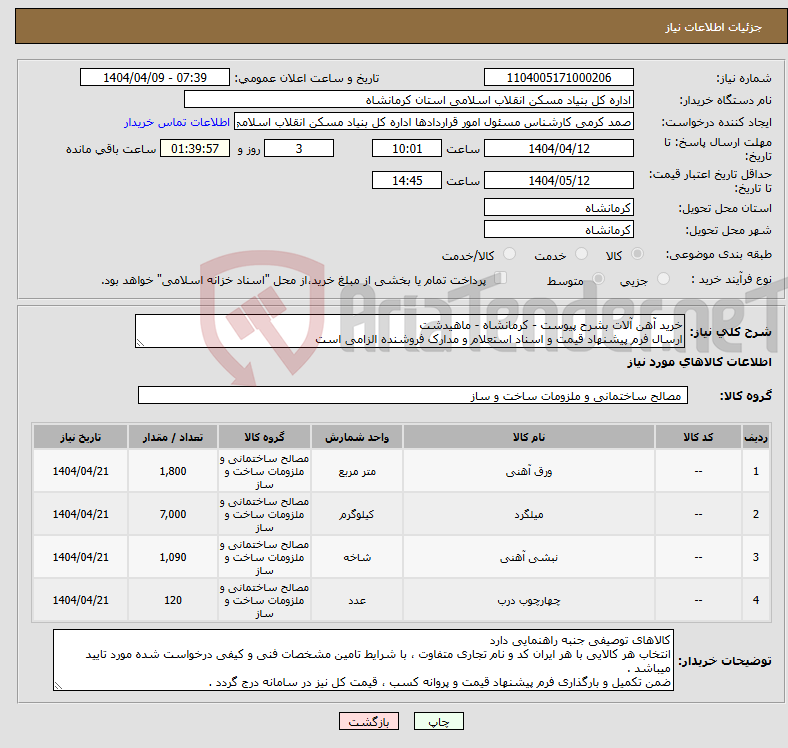Select the کالا radio button

click(x=637, y=254)
